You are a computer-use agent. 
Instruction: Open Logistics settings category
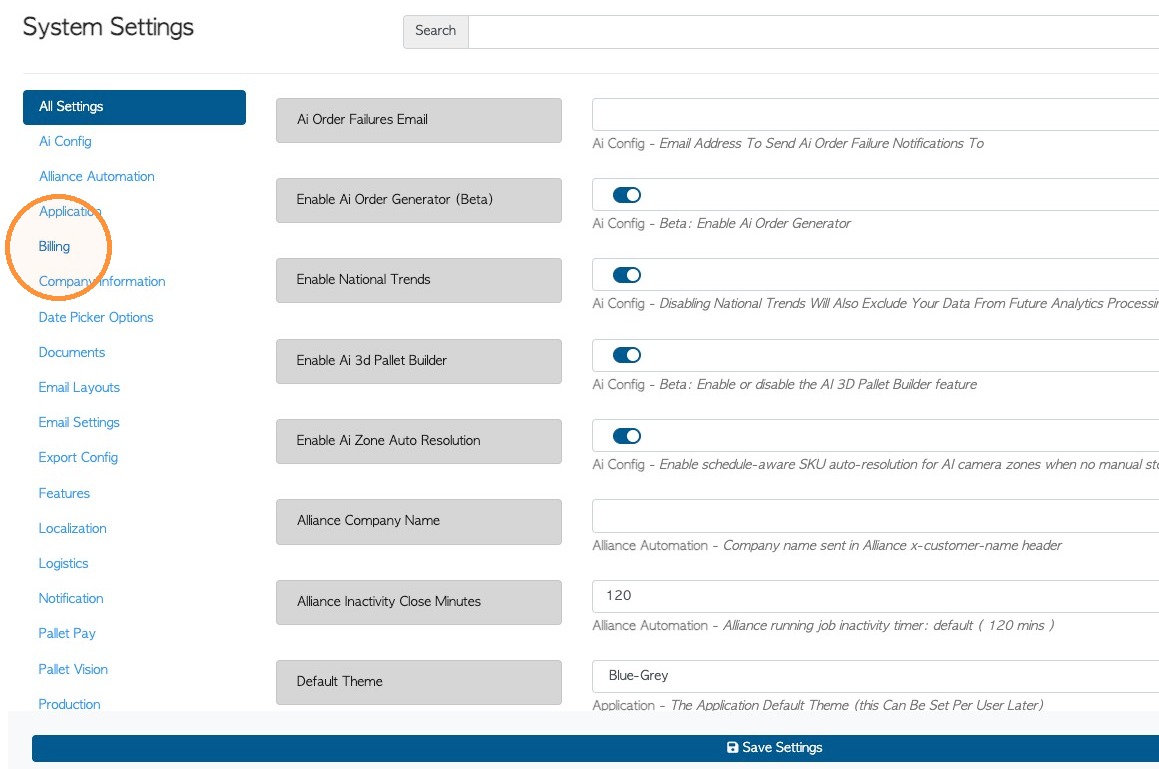tap(64, 563)
